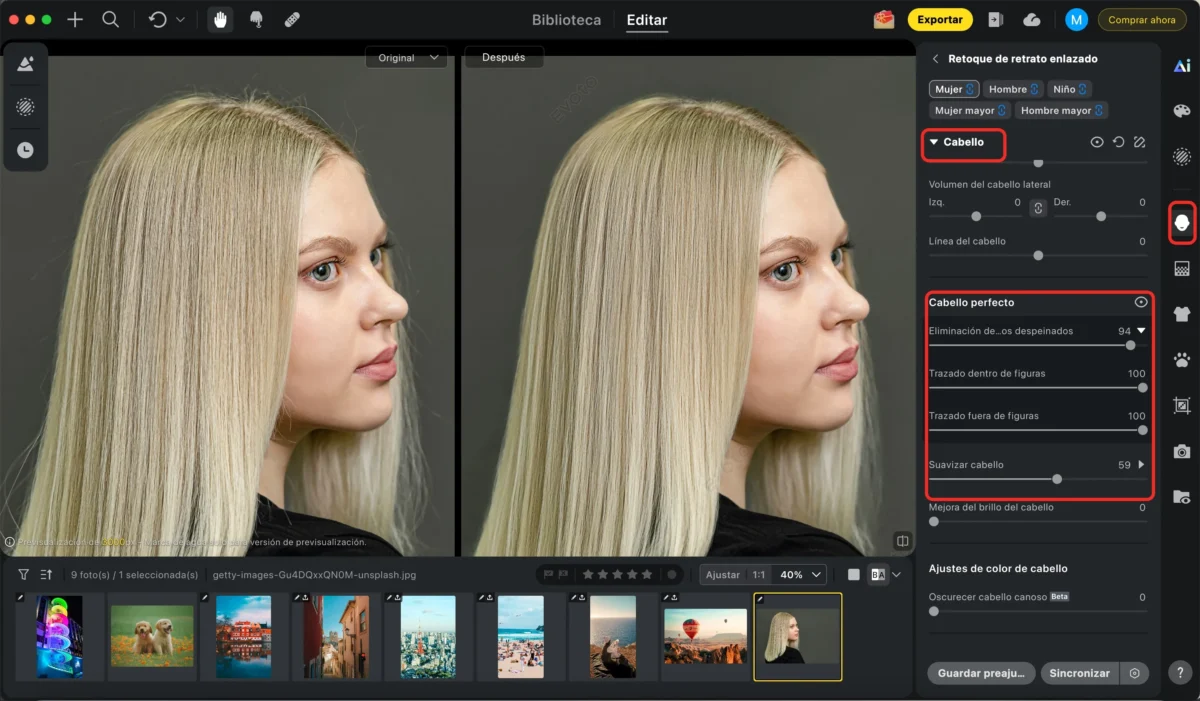Click the undo circular arrow icon
Screen dimensions: 1200x701
(x=157, y=19)
